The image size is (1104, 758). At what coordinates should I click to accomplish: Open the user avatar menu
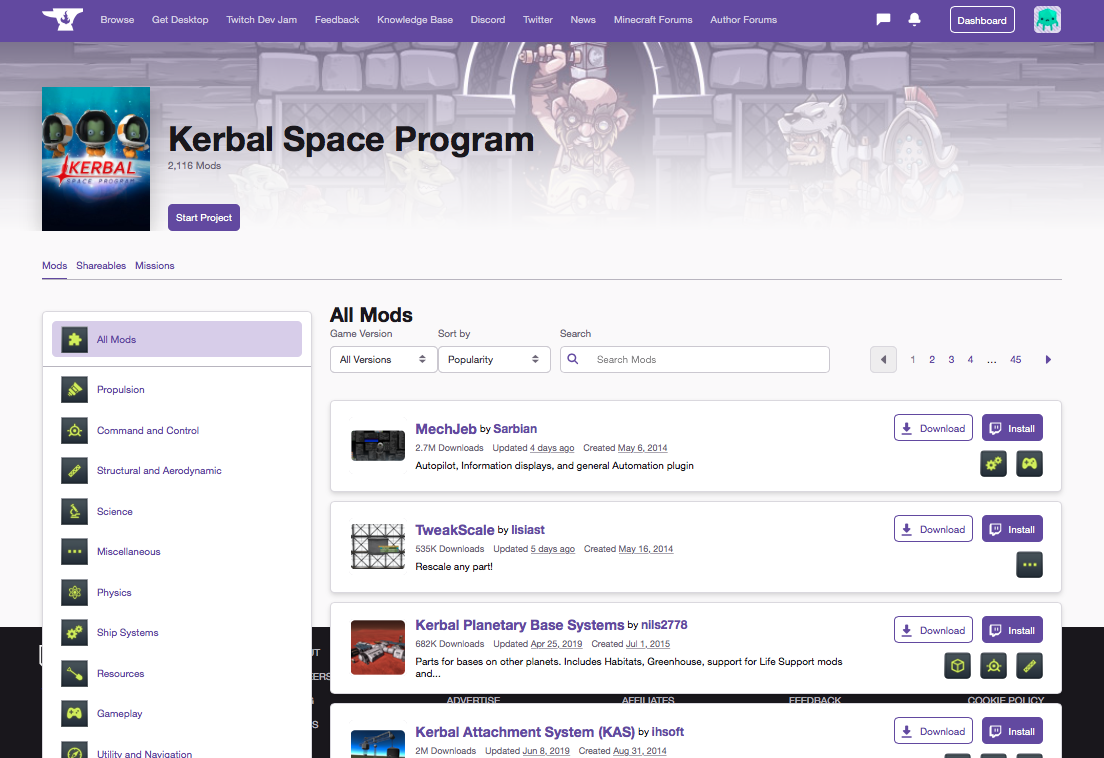click(x=1047, y=20)
